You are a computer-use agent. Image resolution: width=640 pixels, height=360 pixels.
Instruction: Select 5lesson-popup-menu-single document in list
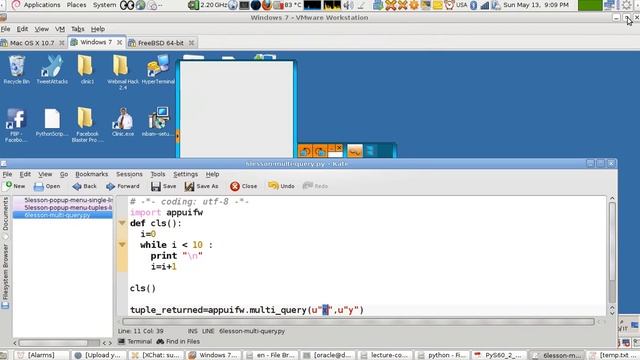point(63,200)
